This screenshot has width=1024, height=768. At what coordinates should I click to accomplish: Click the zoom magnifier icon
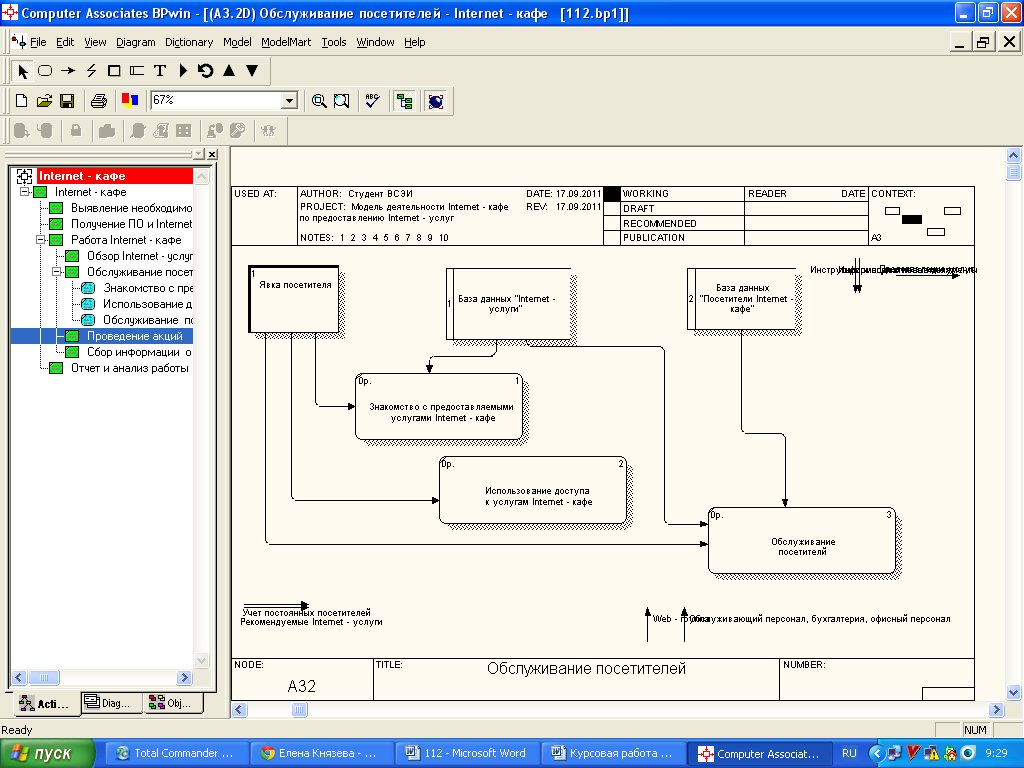[x=319, y=101]
